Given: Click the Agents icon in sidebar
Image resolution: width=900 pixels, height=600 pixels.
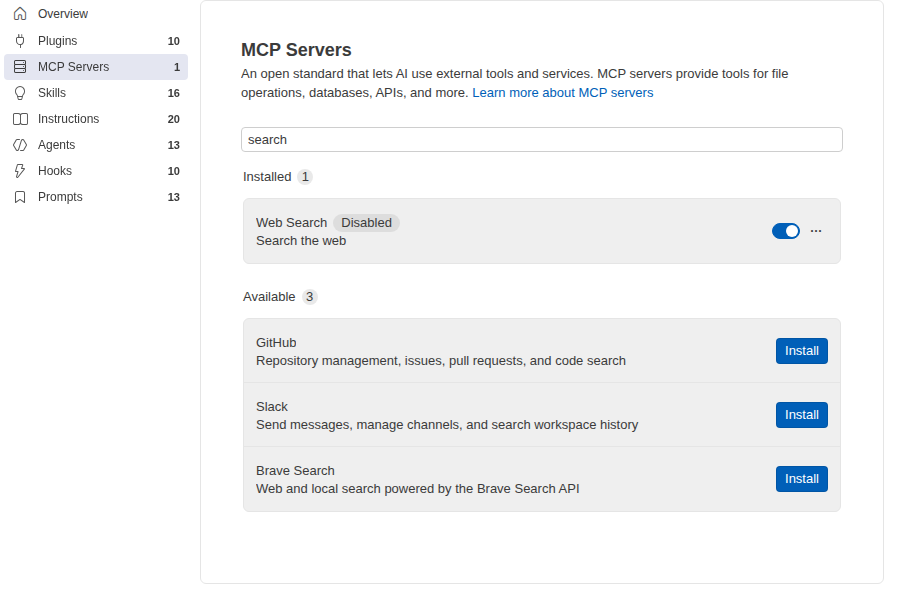Looking at the screenshot, I should point(20,145).
